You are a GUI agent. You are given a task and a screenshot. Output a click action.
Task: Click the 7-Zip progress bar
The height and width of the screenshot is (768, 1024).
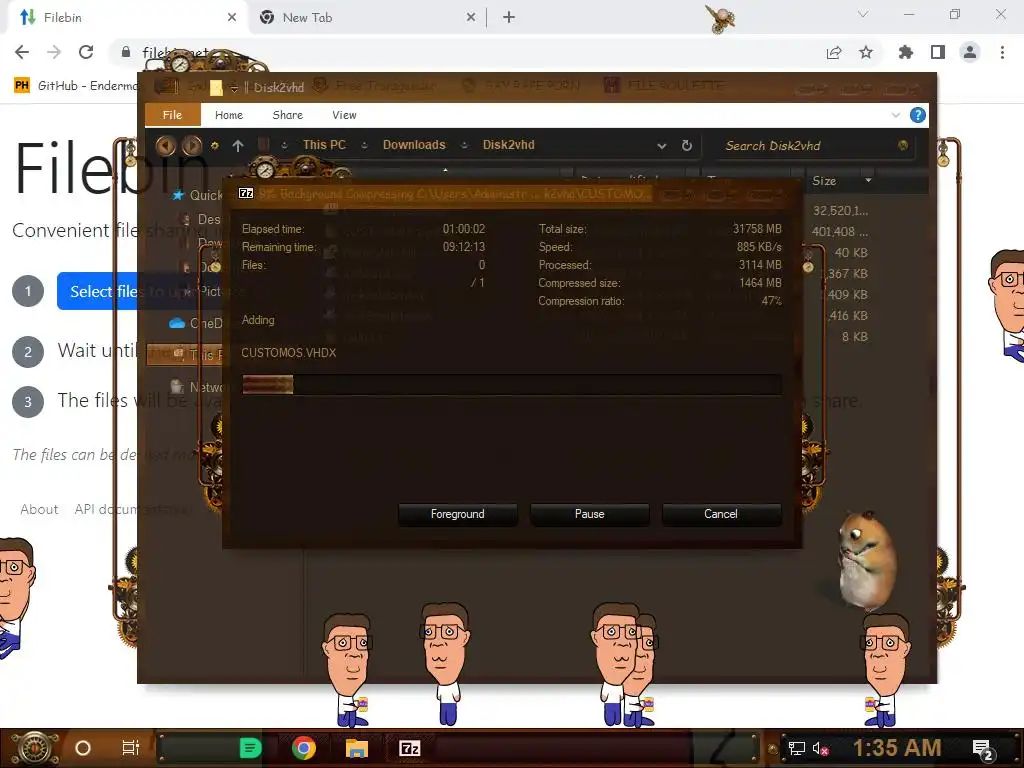click(512, 385)
